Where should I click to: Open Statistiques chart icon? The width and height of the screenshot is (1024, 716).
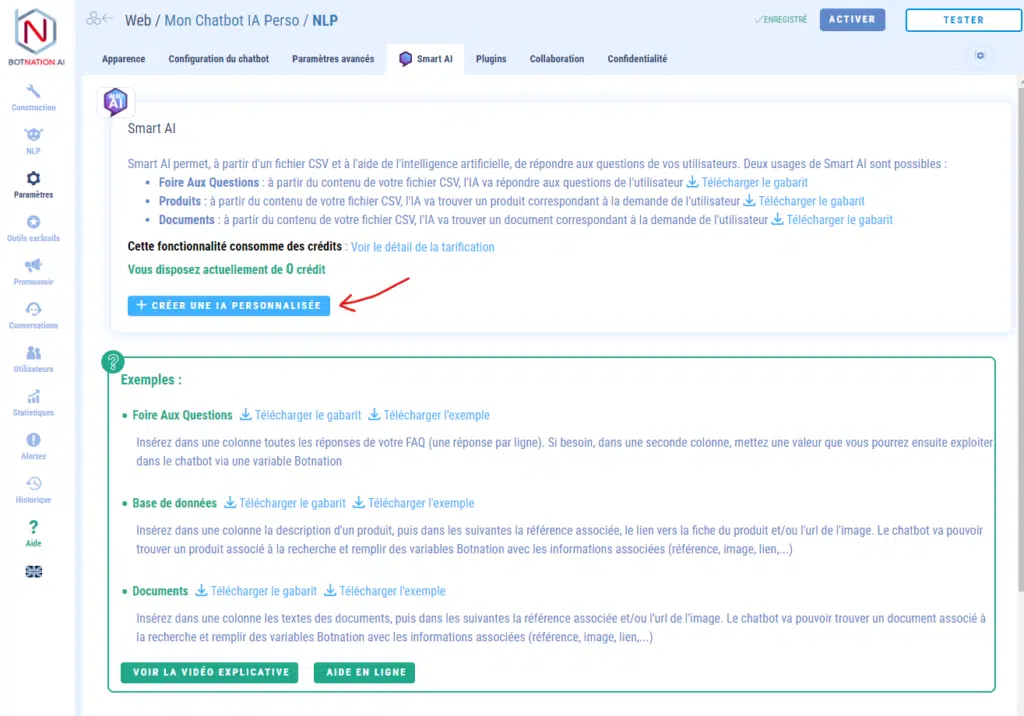[33, 397]
